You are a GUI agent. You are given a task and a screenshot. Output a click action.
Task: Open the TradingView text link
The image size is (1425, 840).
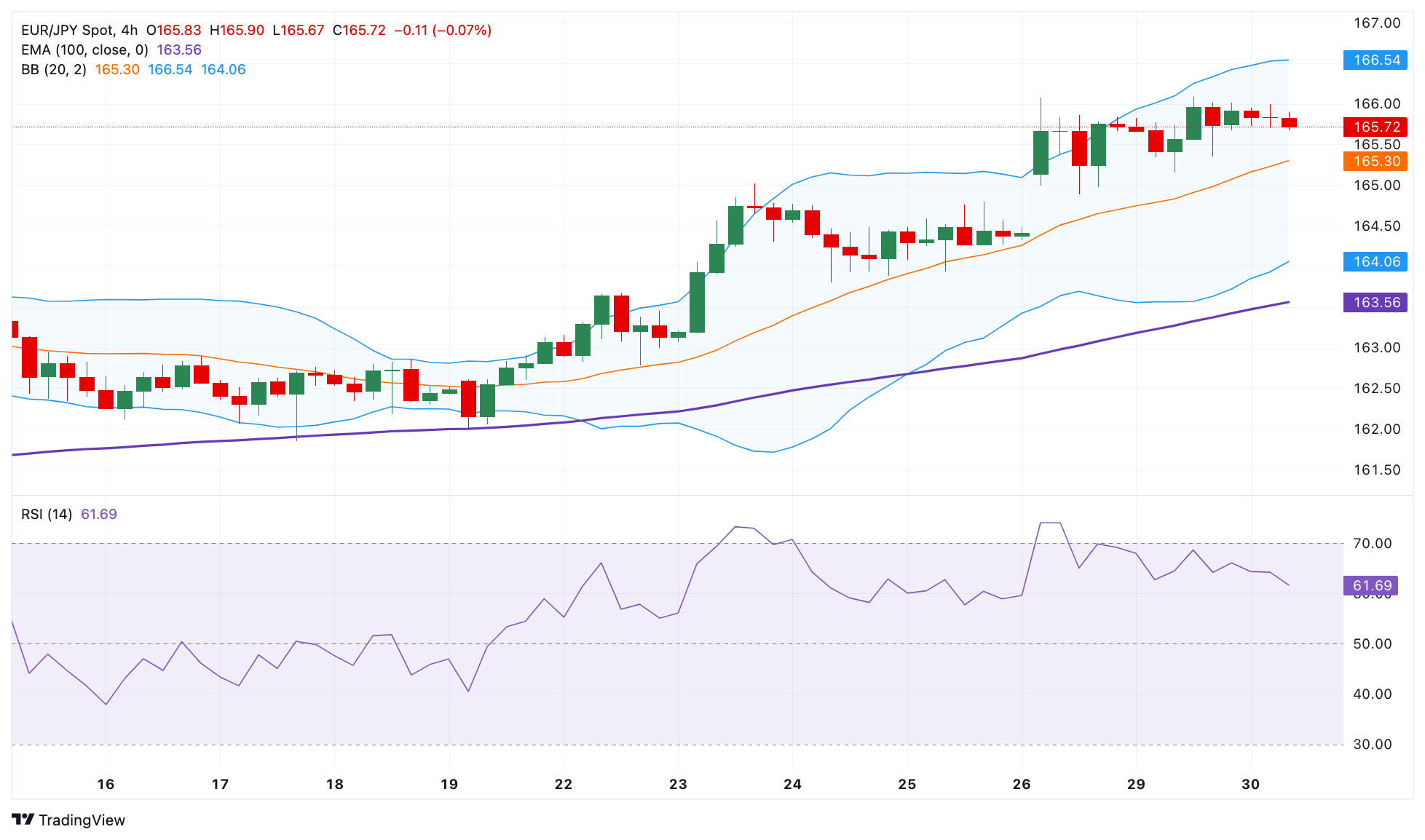82,820
